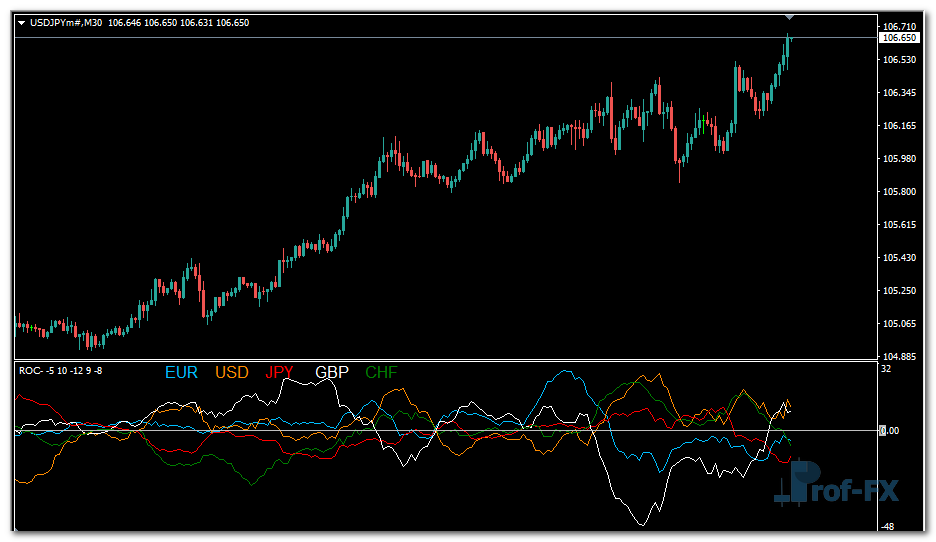Image resolution: width=936 pixels, height=542 pixels.
Task: Click the 105.065 price scale label
Action: pos(900,324)
